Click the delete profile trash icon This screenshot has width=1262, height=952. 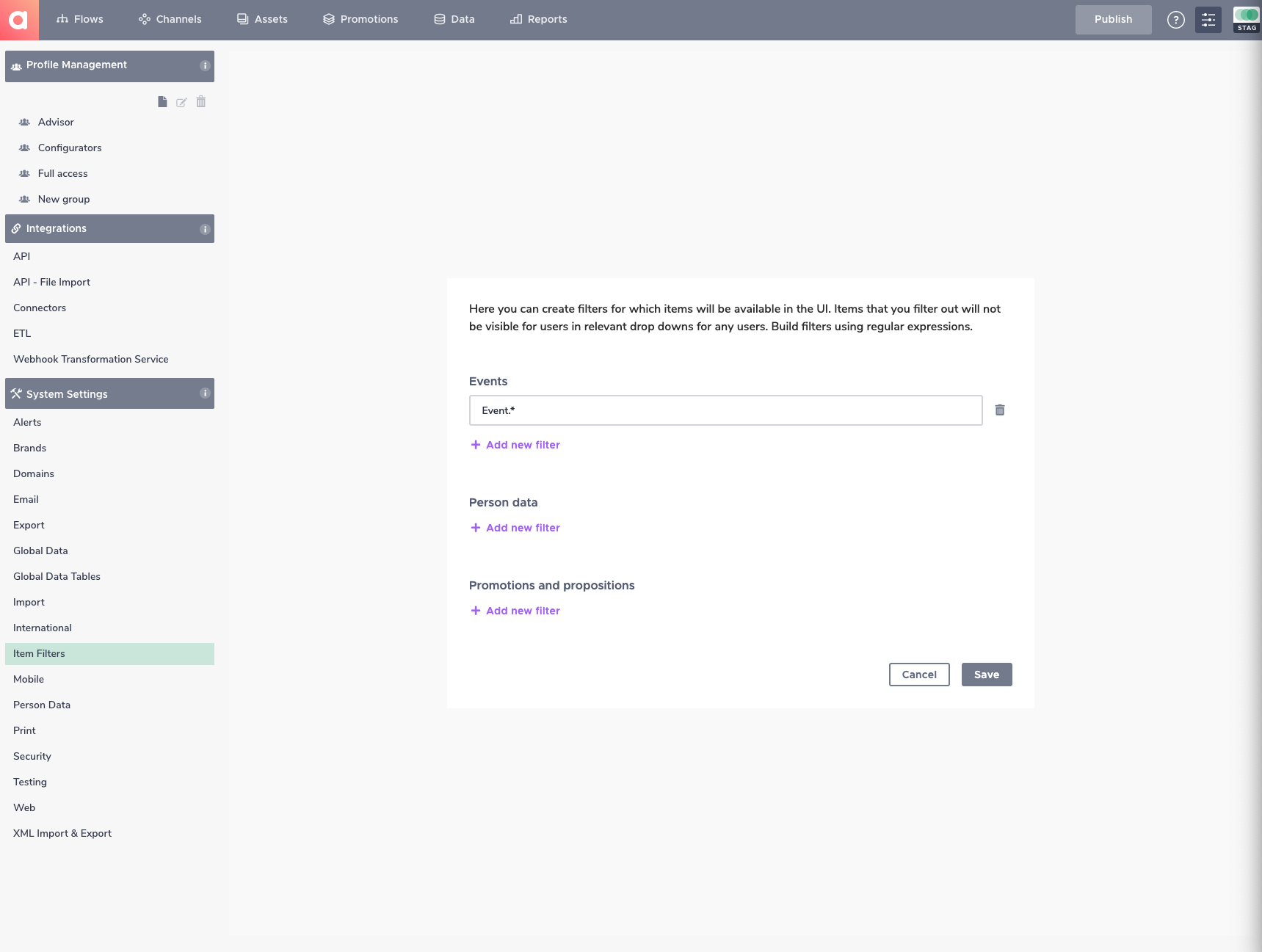click(201, 102)
